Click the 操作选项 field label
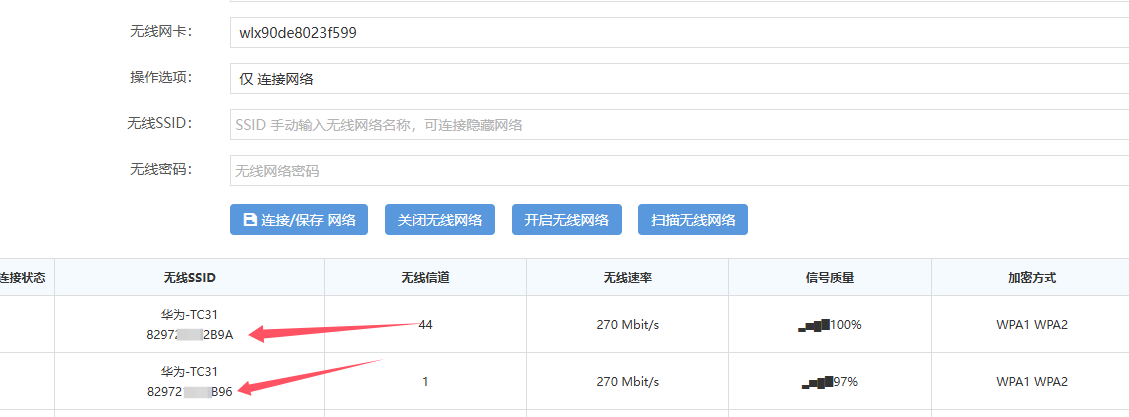This screenshot has width=1129, height=417. click(161, 78)
